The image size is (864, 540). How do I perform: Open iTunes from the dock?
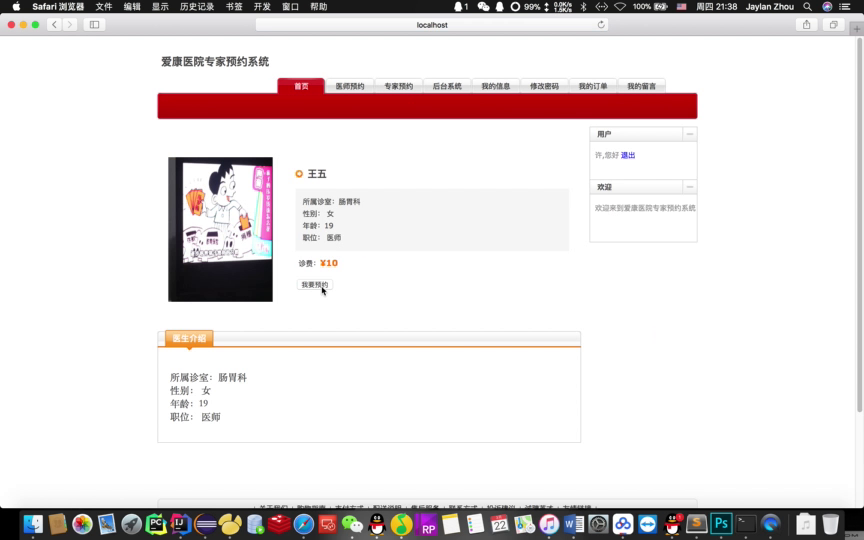pyautogui.click(x=549, y=524)
